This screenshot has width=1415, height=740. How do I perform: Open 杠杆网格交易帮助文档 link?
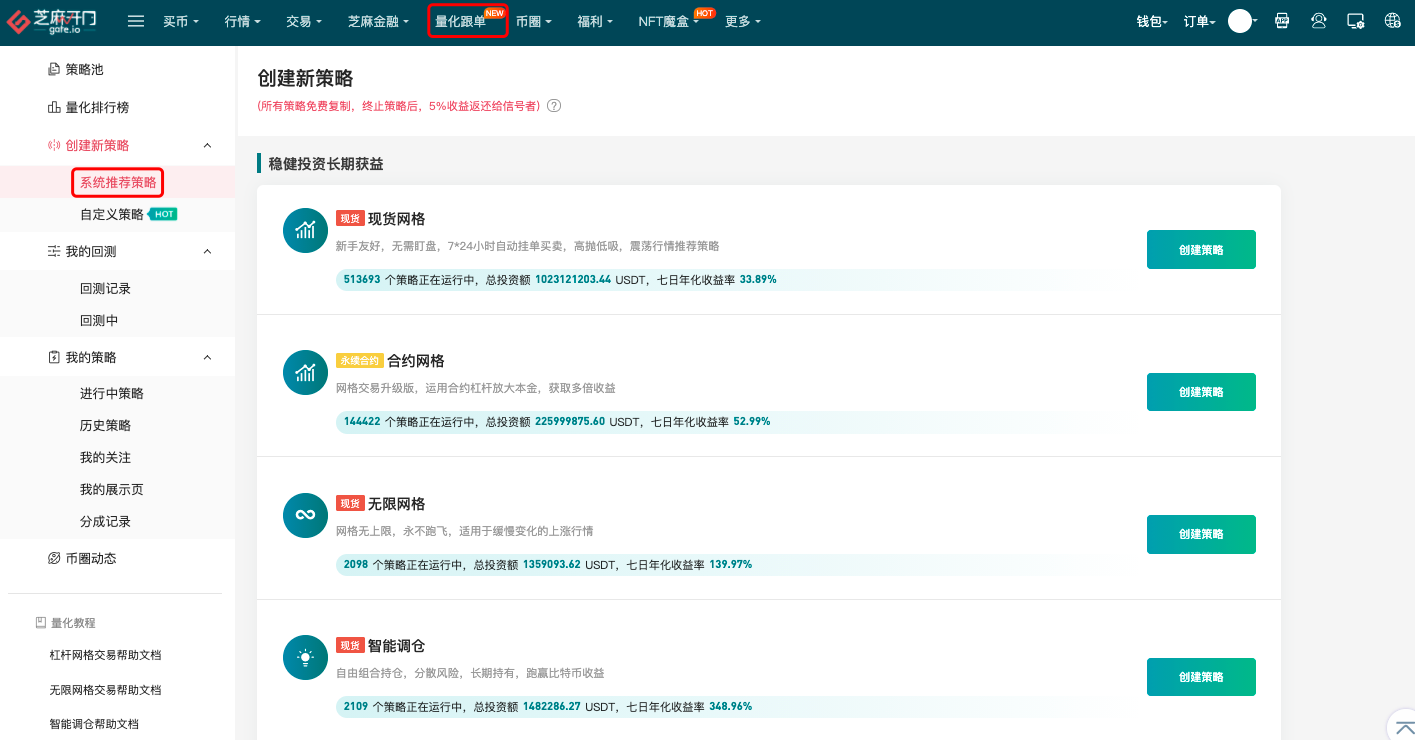coord(105,655)
